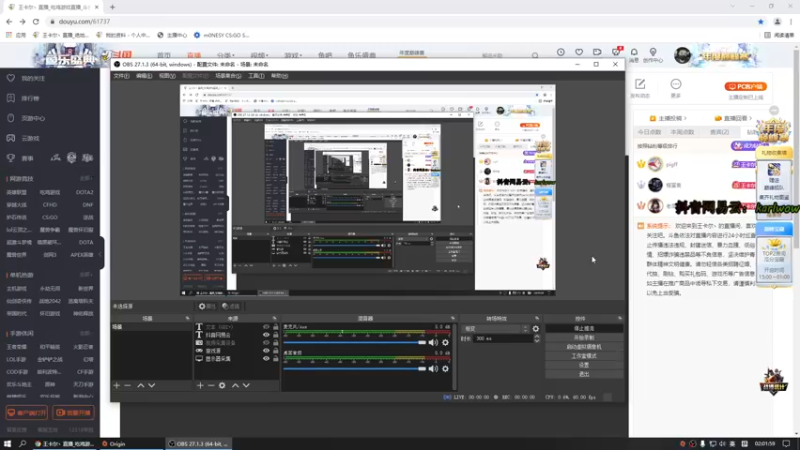Float the Audio Mixer dock using its header icon
Image resolution: width=800 pixels, height=450 pixels.
click(x=453, y=318)
